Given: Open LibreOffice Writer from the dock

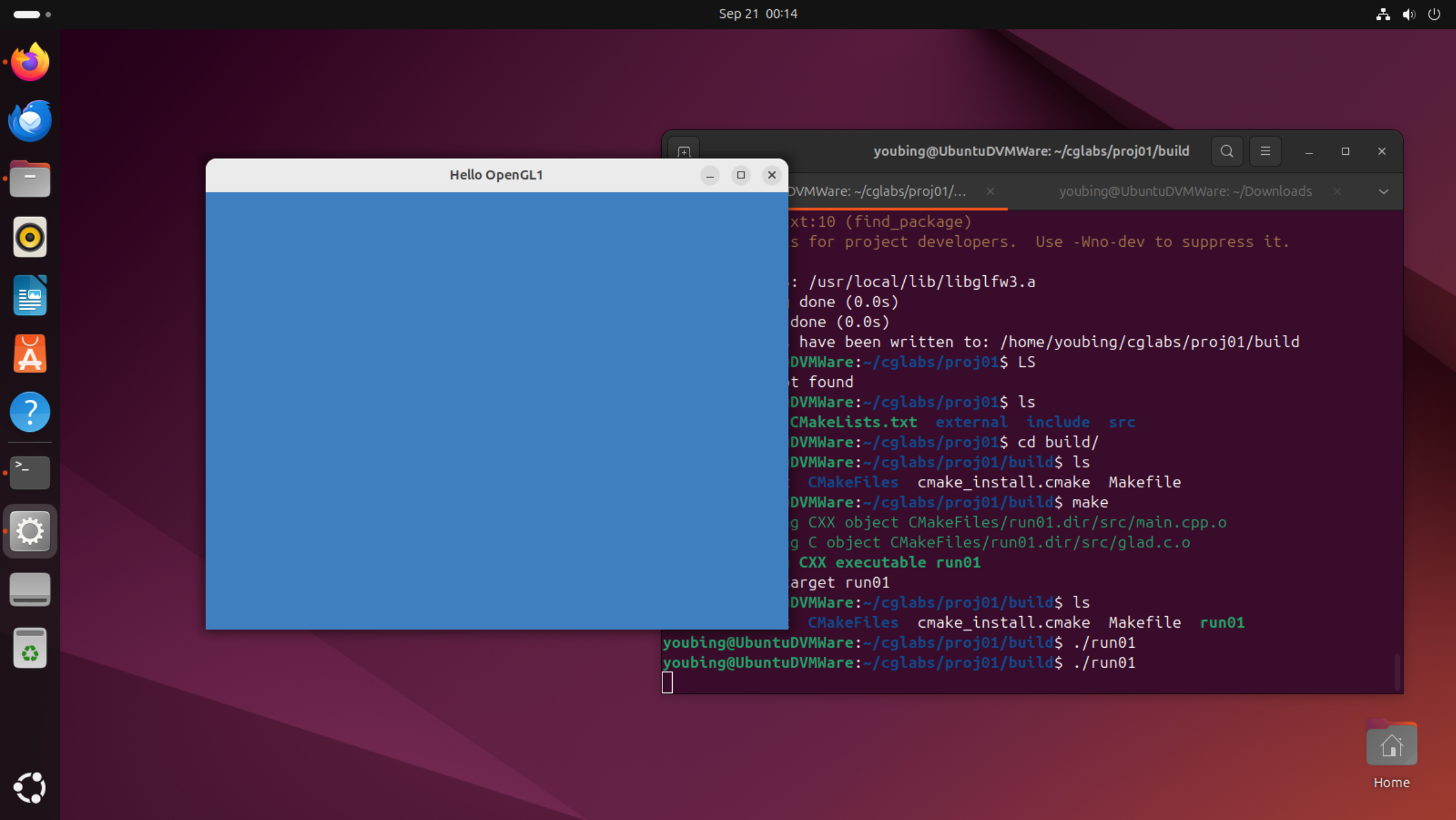Looking at the screenshot, I should pyautogui.click(x=30, y=295).
